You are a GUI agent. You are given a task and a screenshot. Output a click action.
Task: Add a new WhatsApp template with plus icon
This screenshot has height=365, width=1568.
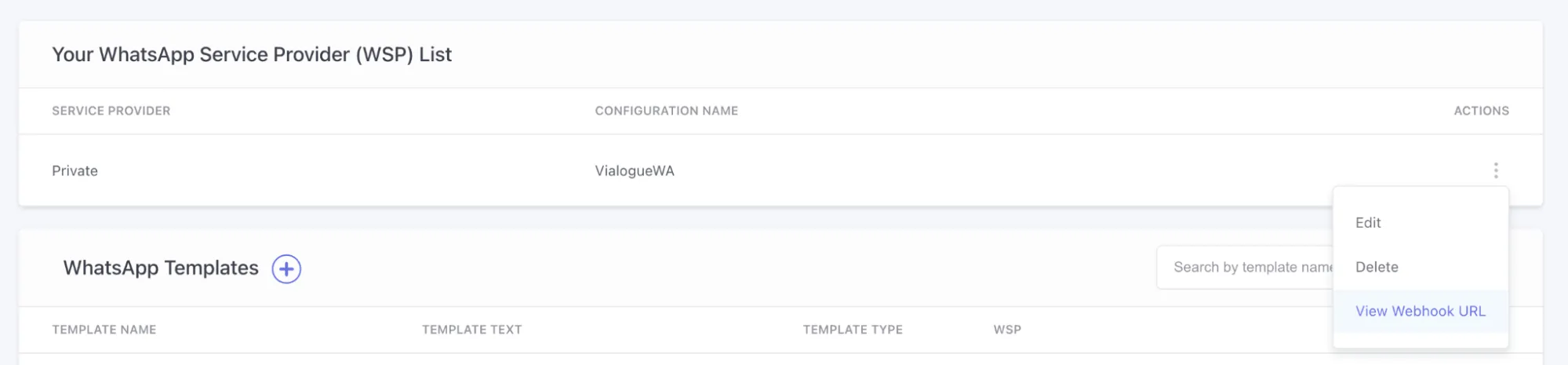click(286, 269)
